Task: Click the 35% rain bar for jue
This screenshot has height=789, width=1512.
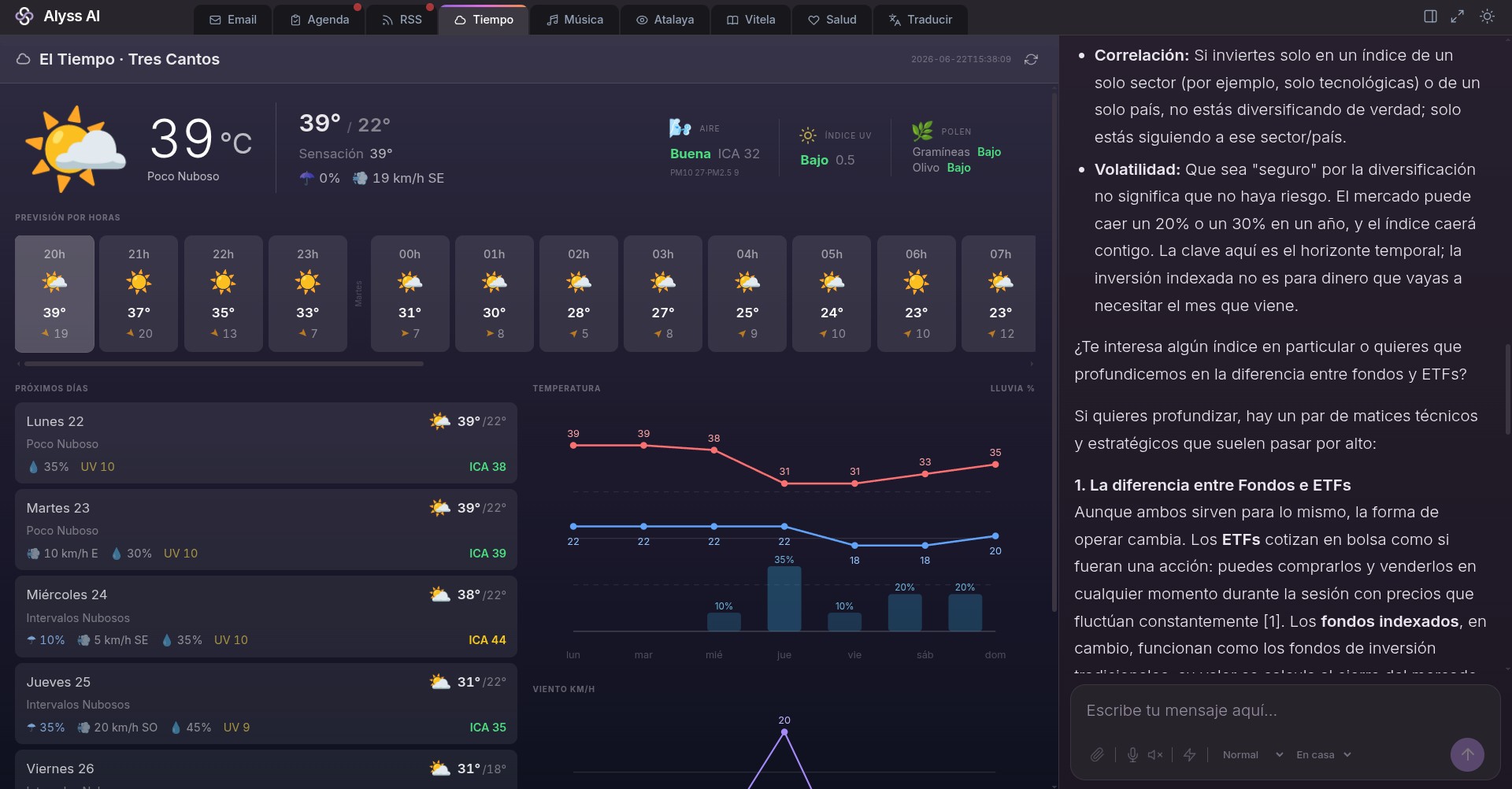Action: [x=784, y=598]
